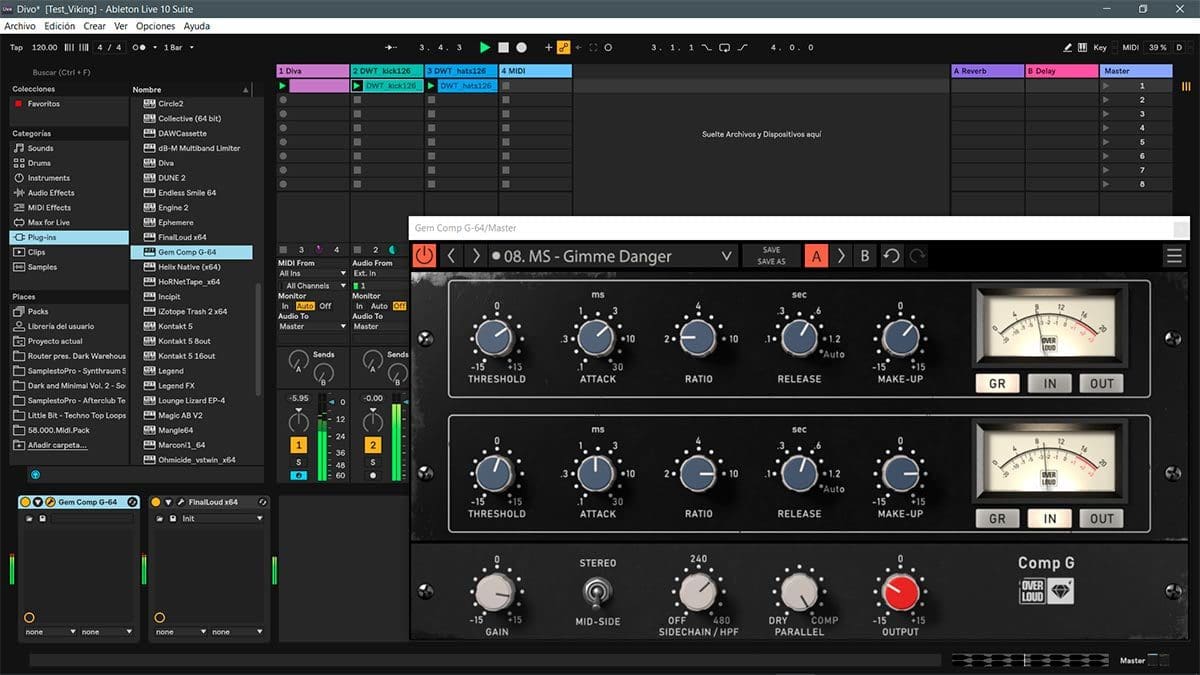Launch the DWT_kick126 clip
The height and width of the screenshot is (675, 1200).
pyautogui.click(x=357, y=86)
